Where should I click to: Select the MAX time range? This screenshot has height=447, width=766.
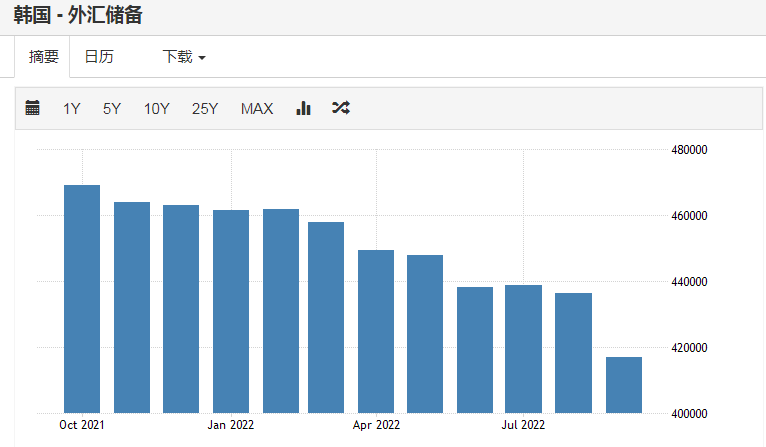point(257,108)
